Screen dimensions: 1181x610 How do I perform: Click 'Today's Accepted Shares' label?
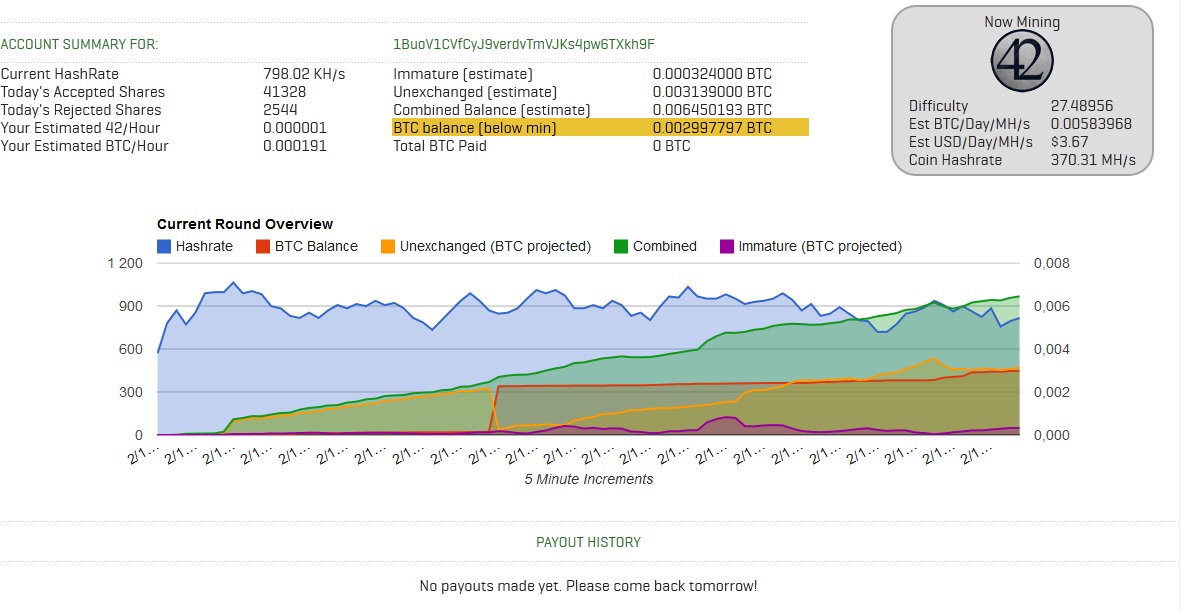83,92
